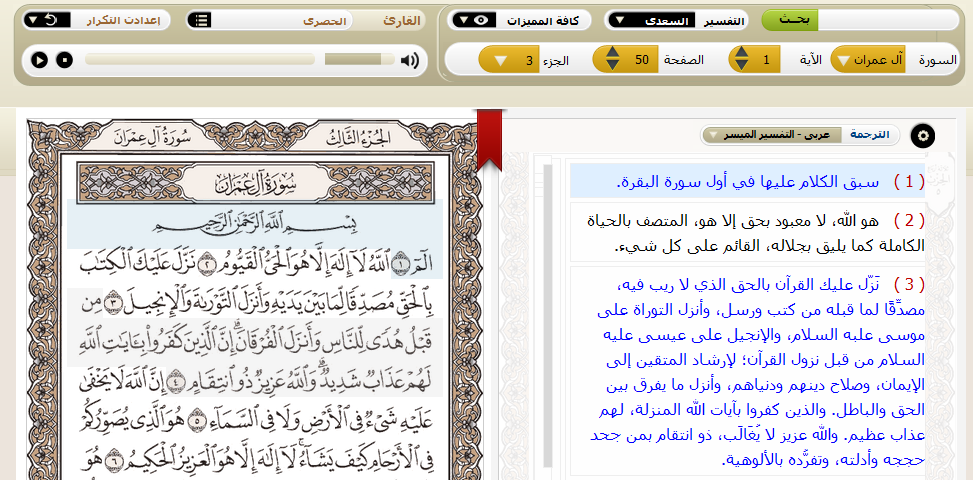Click the red bookmark ribbon

tap(490, 140)
